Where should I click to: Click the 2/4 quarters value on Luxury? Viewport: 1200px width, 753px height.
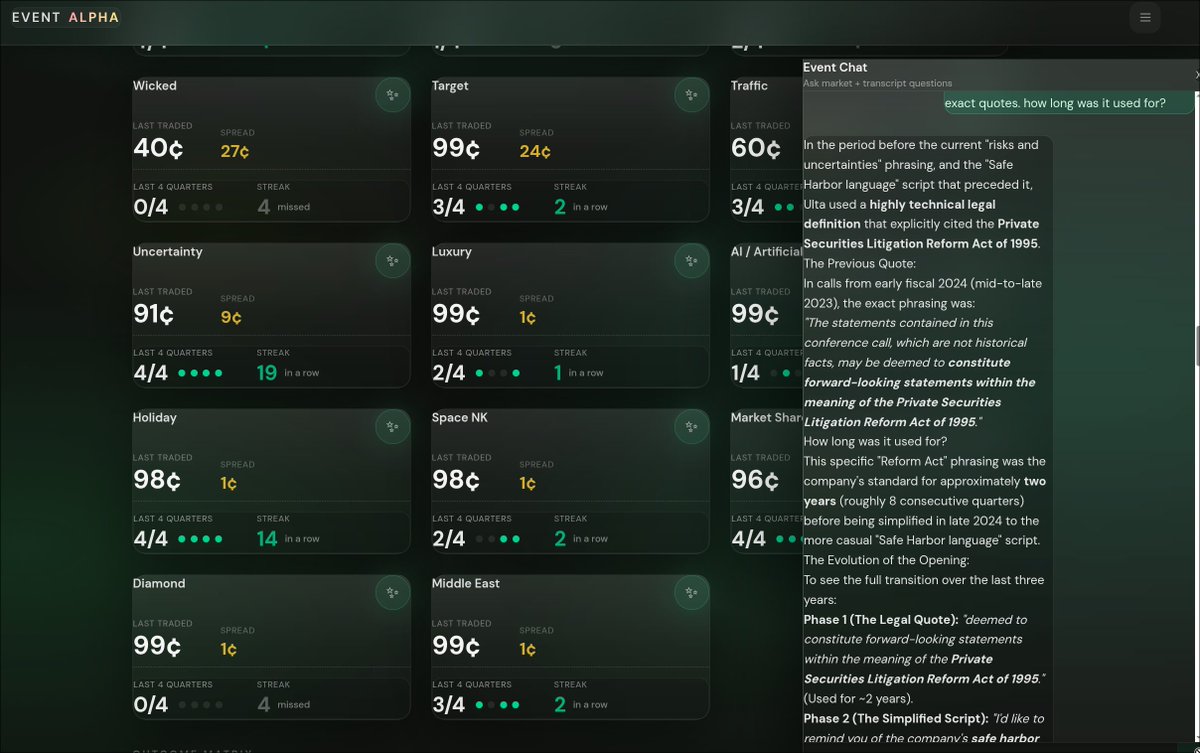pos(449,373)
